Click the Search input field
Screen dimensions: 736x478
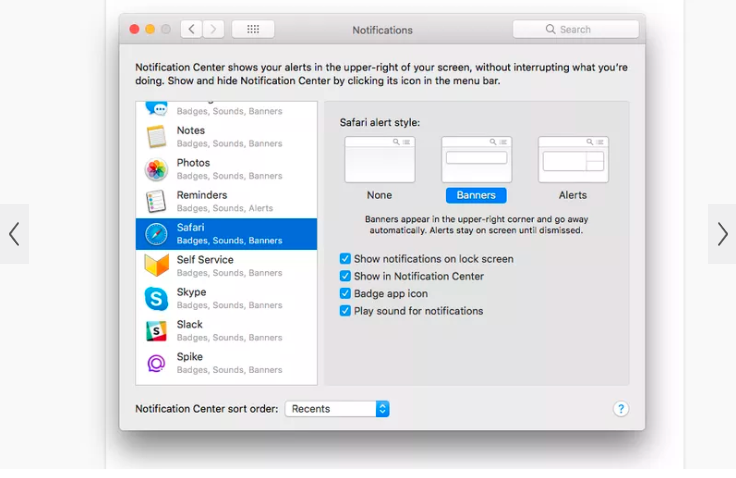click(575, 29)
